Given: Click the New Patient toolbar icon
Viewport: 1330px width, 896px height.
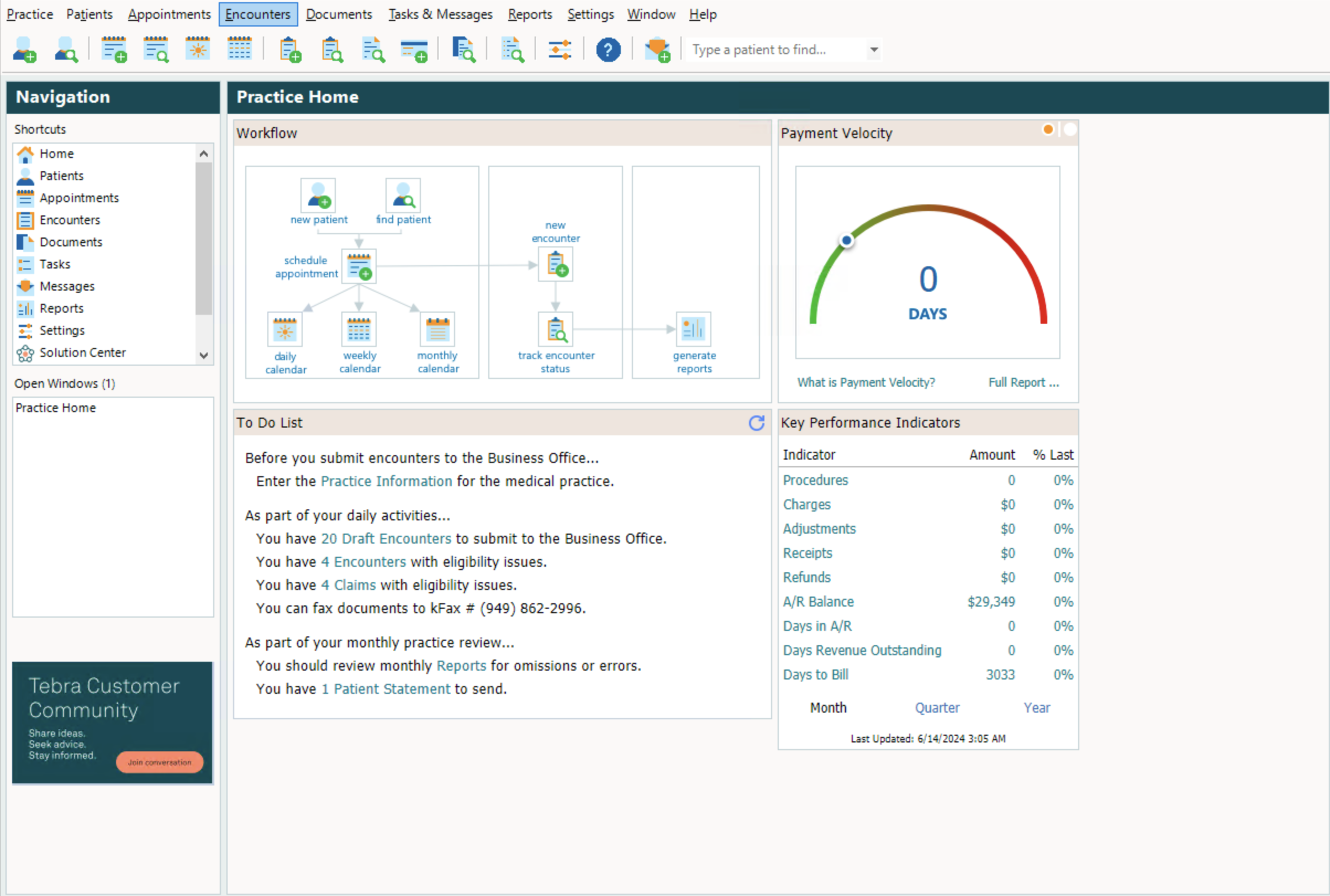Looking at the screenshot, I should coord(24,50).
